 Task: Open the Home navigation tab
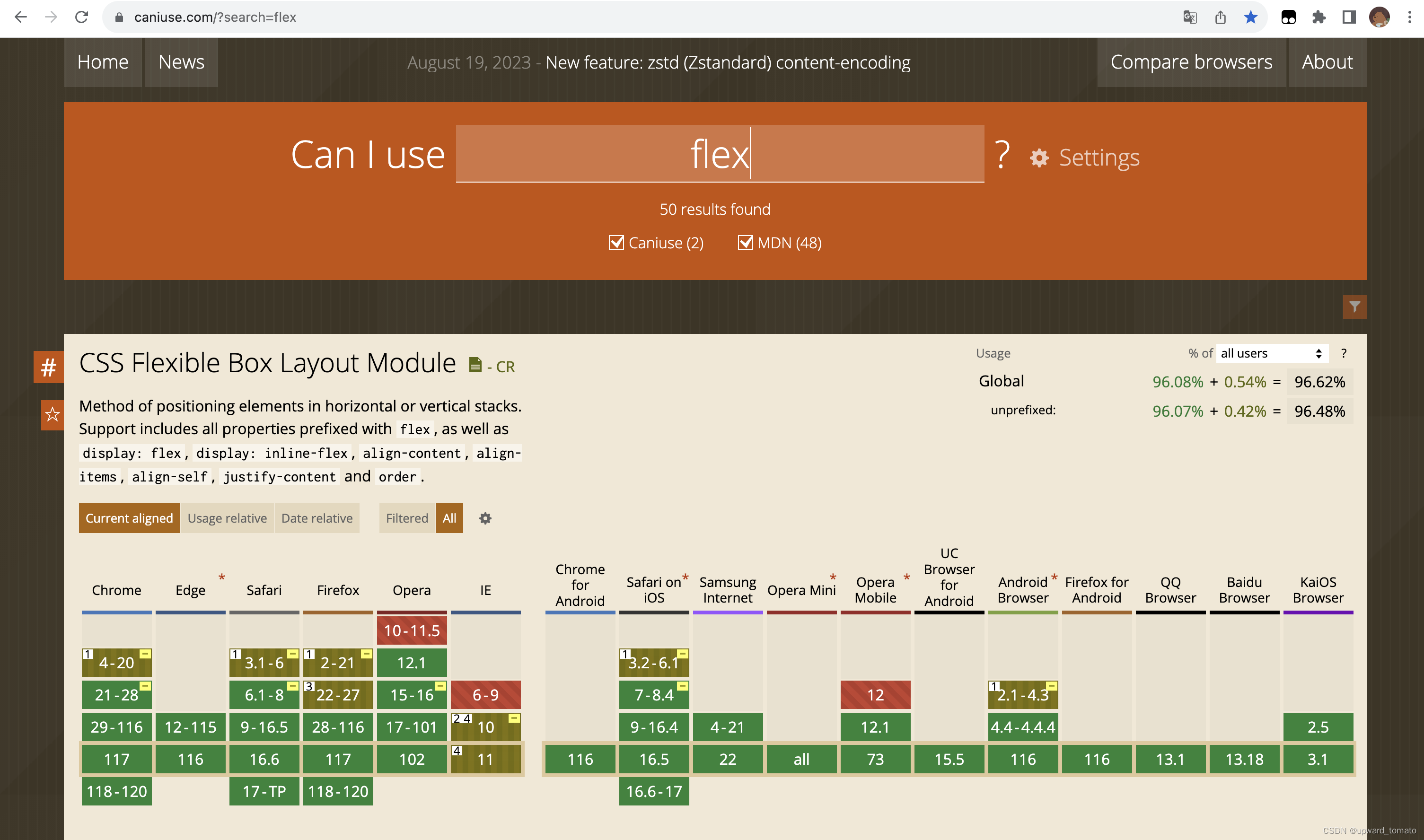(x=103, y=62)
